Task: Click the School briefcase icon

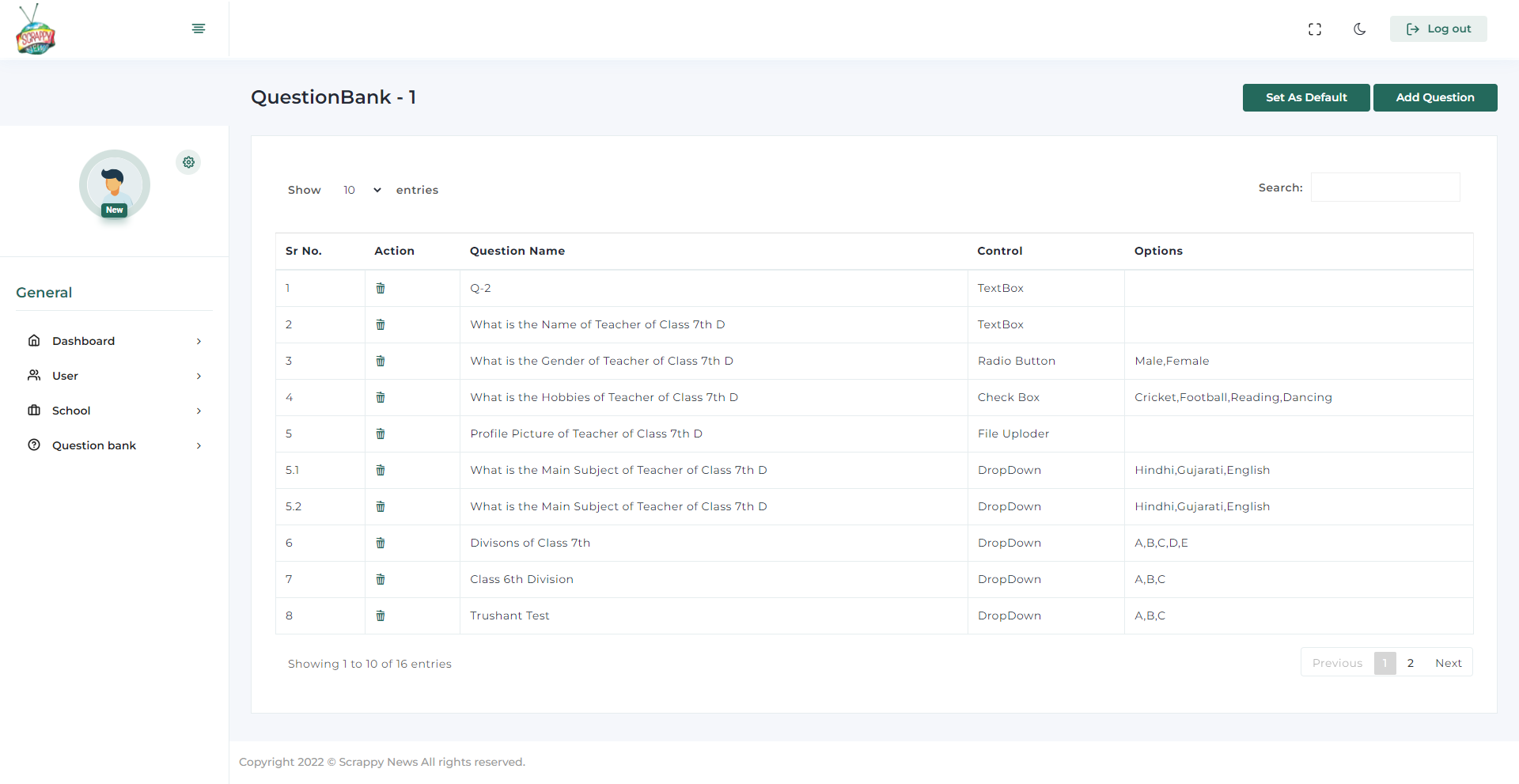Action: tap(34, 410)
